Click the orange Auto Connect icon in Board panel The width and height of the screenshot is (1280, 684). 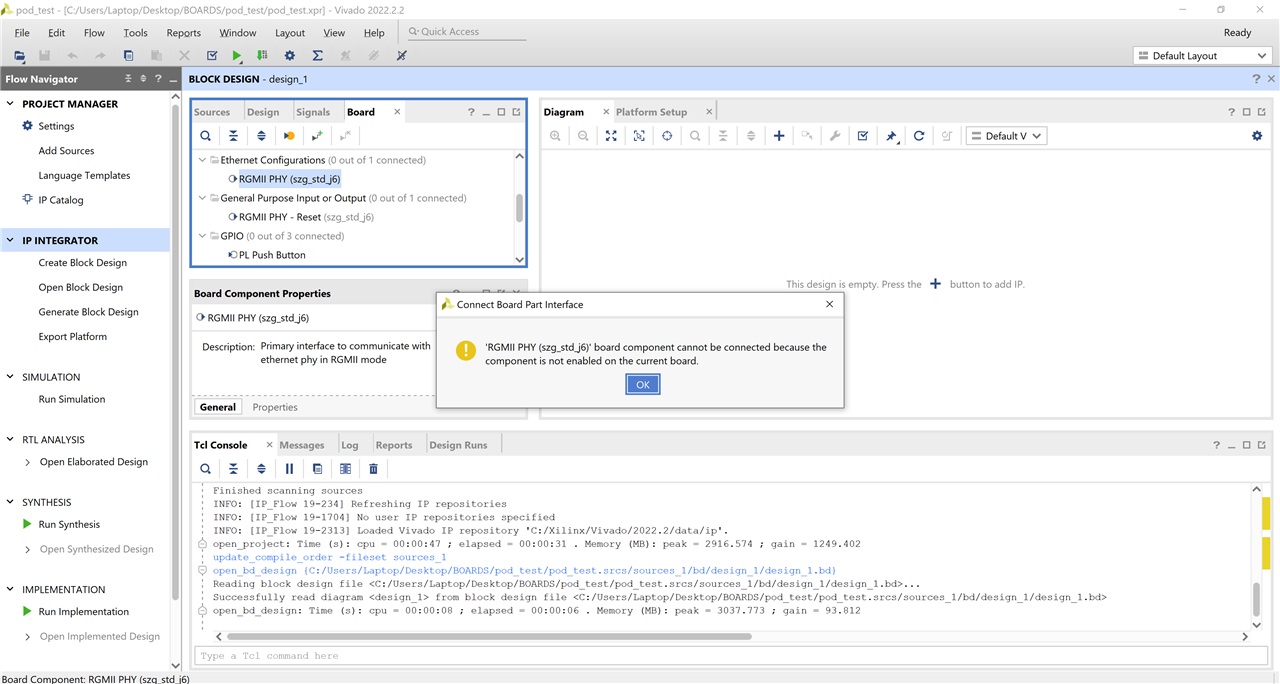(x=289, y=136)
